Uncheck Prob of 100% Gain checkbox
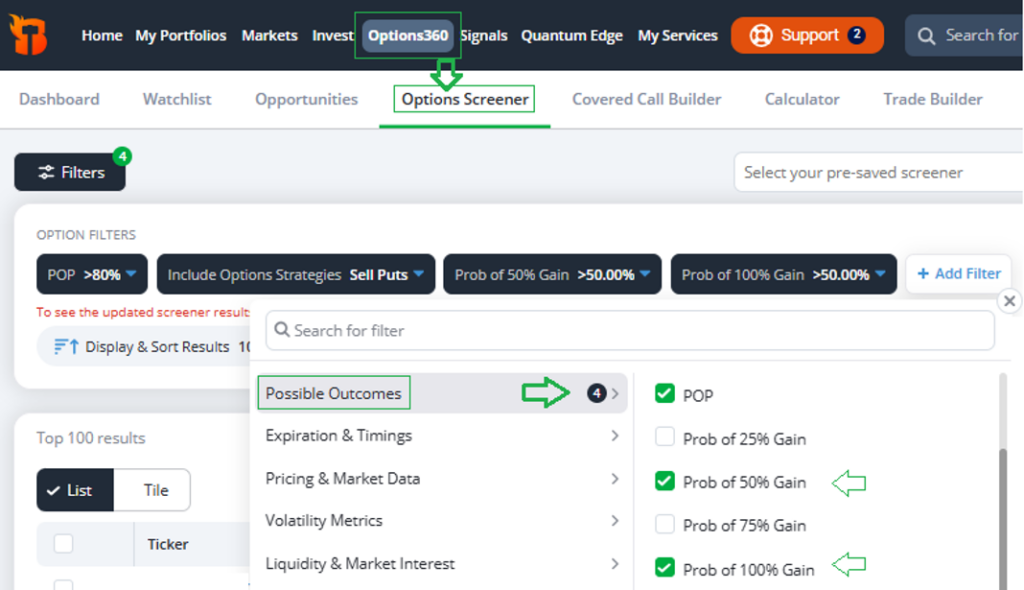This screenshot has width=1024, height=590. [665, 567]
